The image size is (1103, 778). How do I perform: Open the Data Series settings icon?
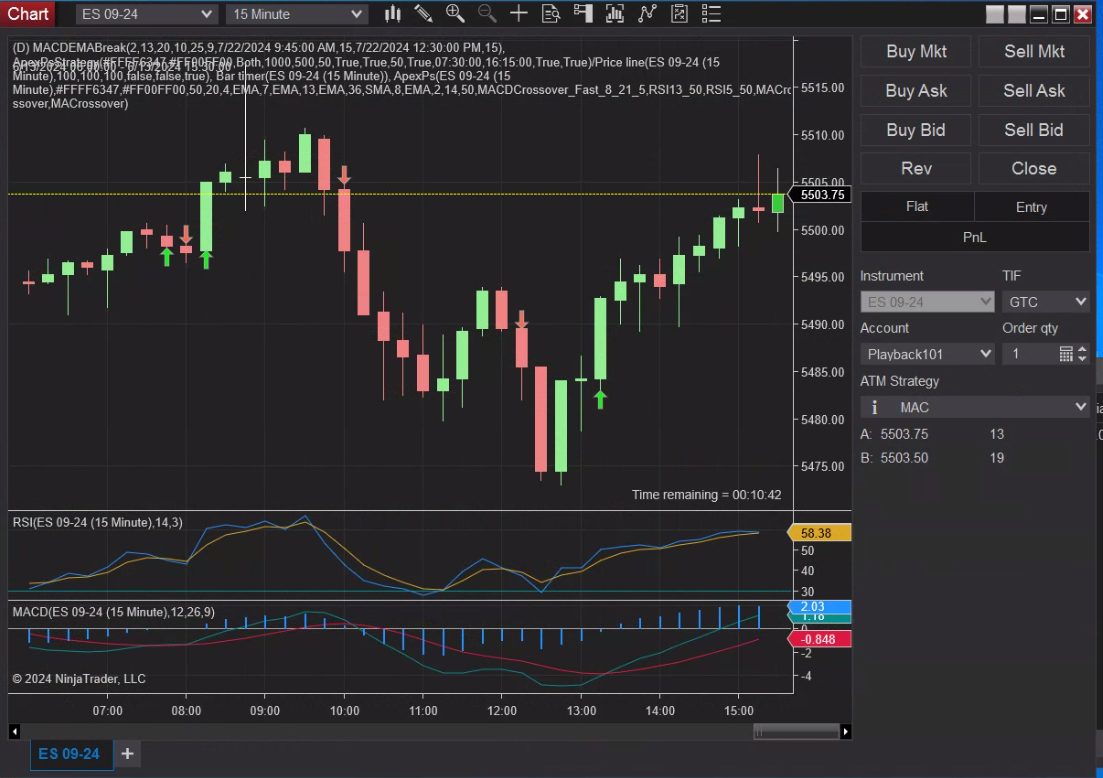coord(550,13)
